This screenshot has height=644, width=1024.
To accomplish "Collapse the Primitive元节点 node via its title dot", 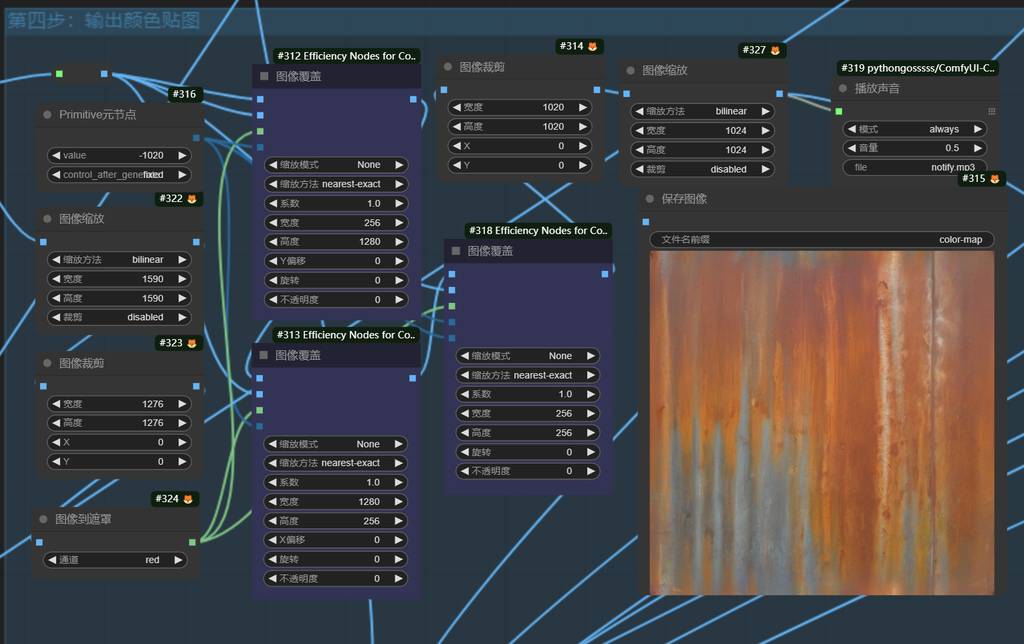I will [47, 115].
